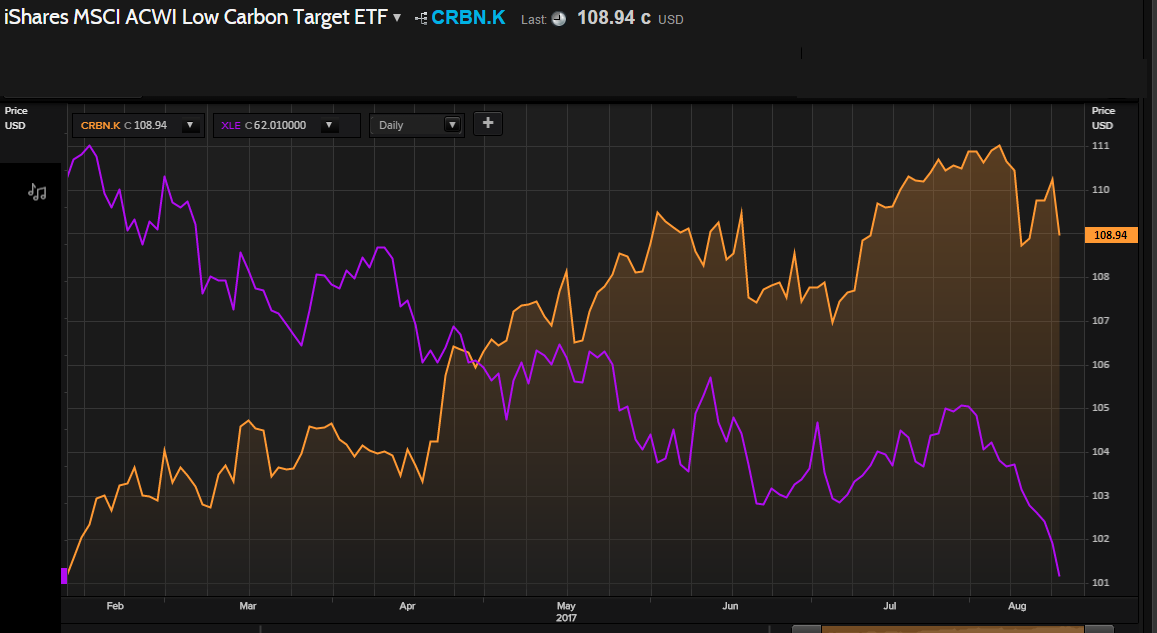Viewport: 1157px width, 633px height.
Task: Click the 107 value on price axis
Action: click(x=1100, y=321)
